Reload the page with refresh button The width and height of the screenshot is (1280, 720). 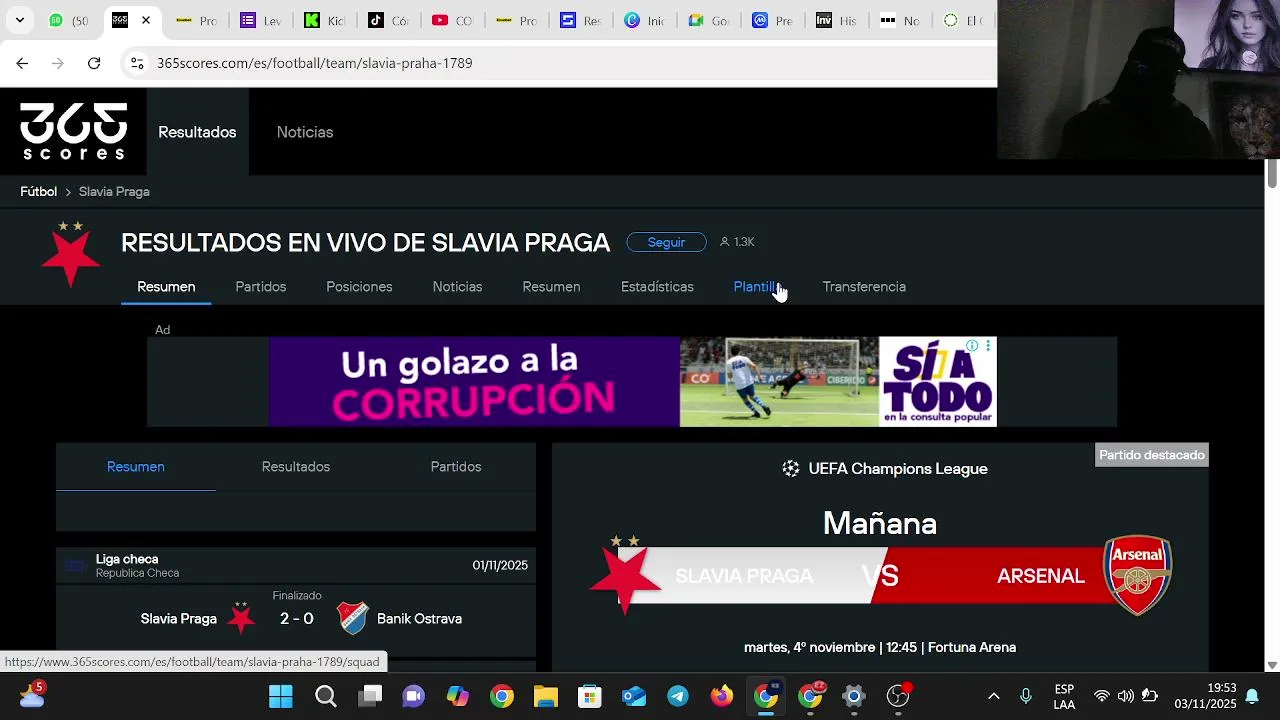(x=94, y=63)
